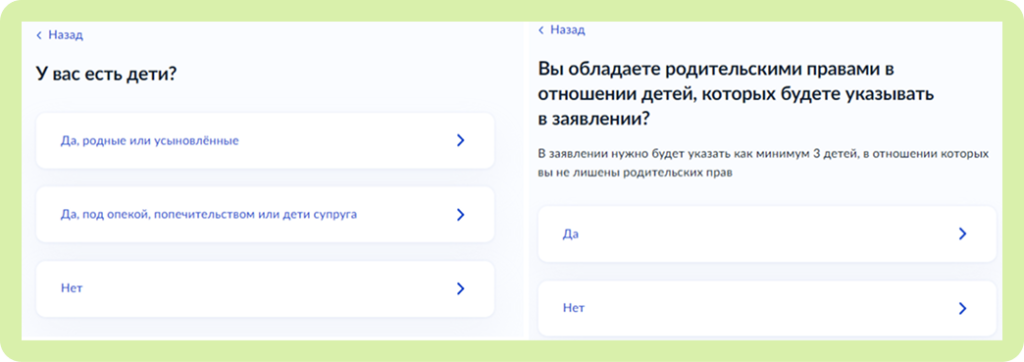Image resolution: width=1024 pixels, height=362 pixels.
Task: Choose 'Да, под опекой, попечительством или дети супруга'
Action: coord(264,214)
